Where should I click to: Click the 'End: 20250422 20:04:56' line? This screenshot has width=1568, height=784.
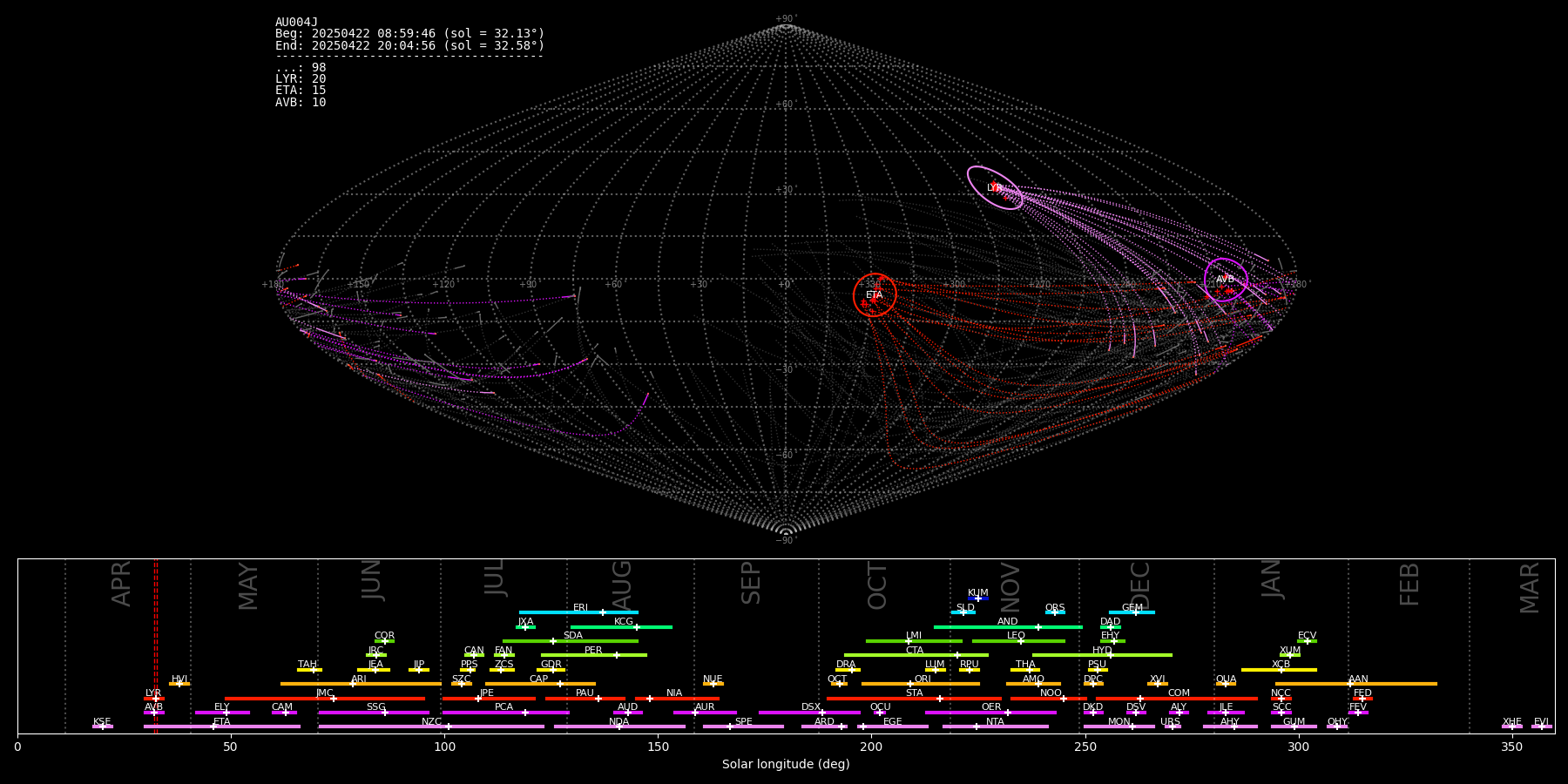point(409,45)
